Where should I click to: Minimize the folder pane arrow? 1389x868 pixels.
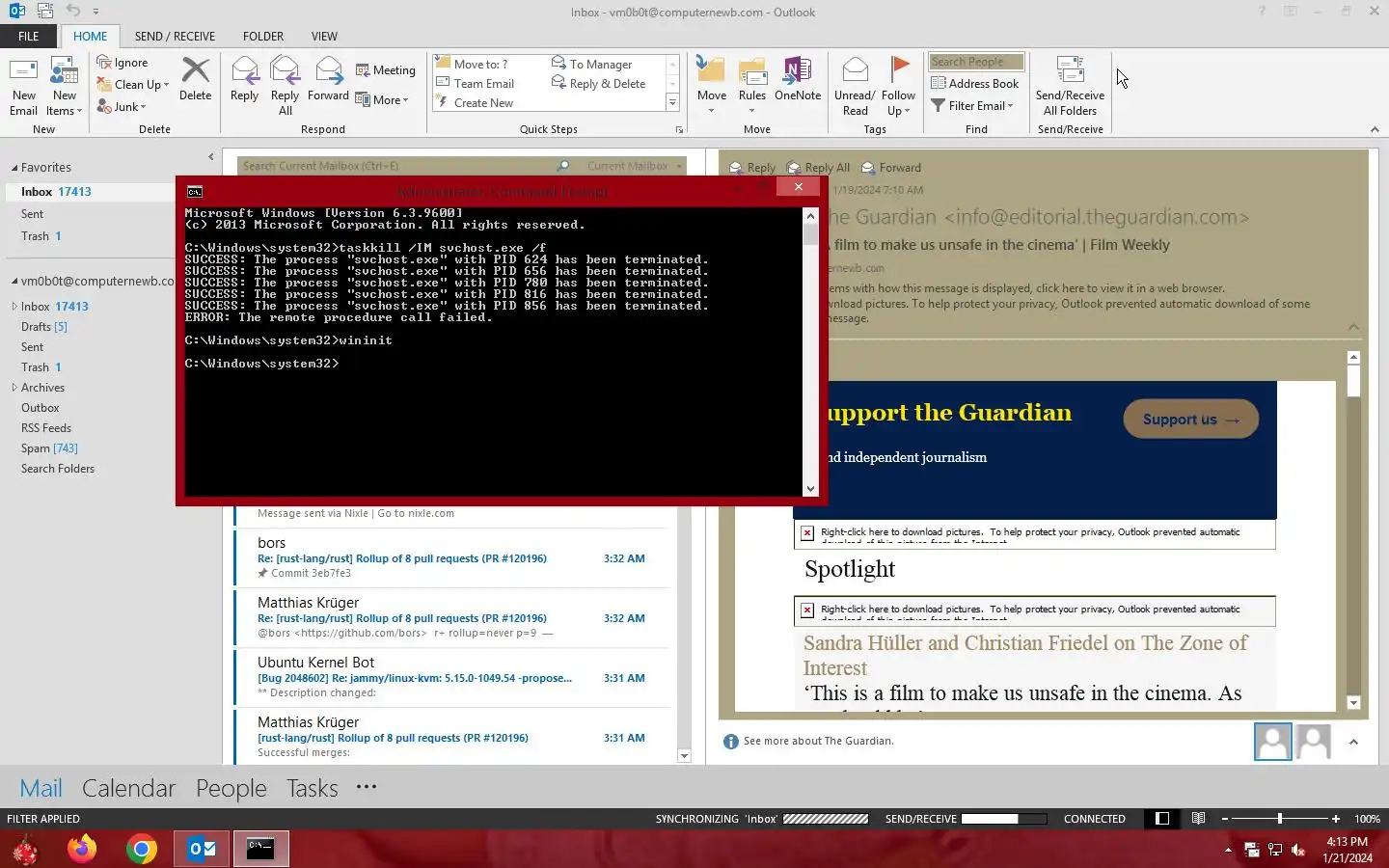[x=211, y=157]
